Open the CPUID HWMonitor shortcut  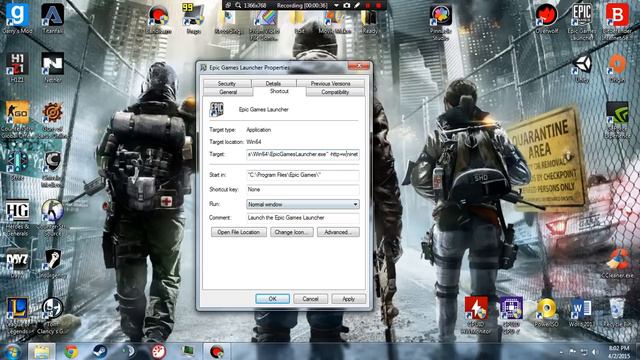pos(476,315)
